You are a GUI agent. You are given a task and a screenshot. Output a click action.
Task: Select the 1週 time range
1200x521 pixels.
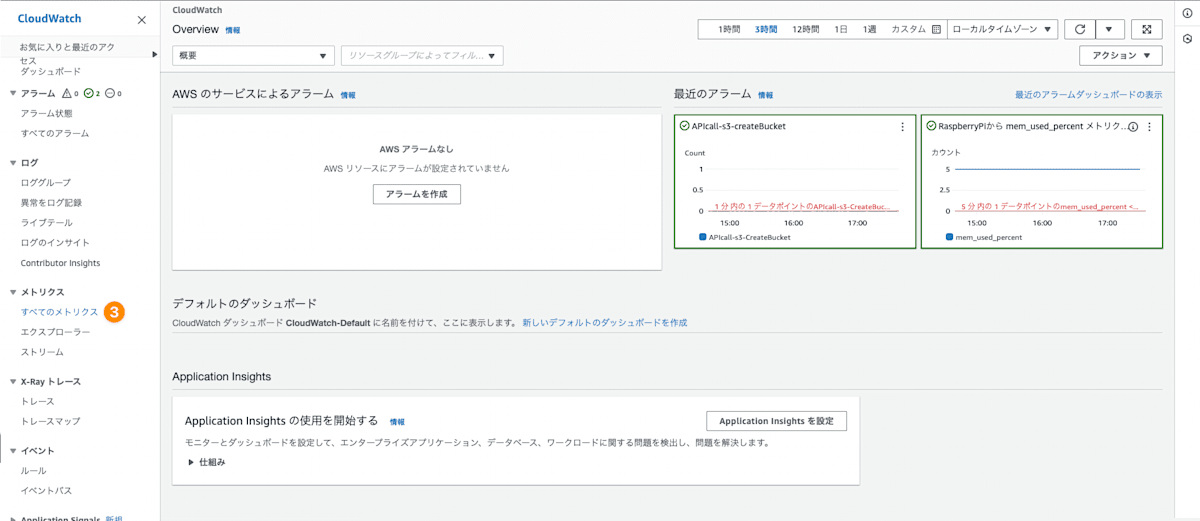[869, 30]
